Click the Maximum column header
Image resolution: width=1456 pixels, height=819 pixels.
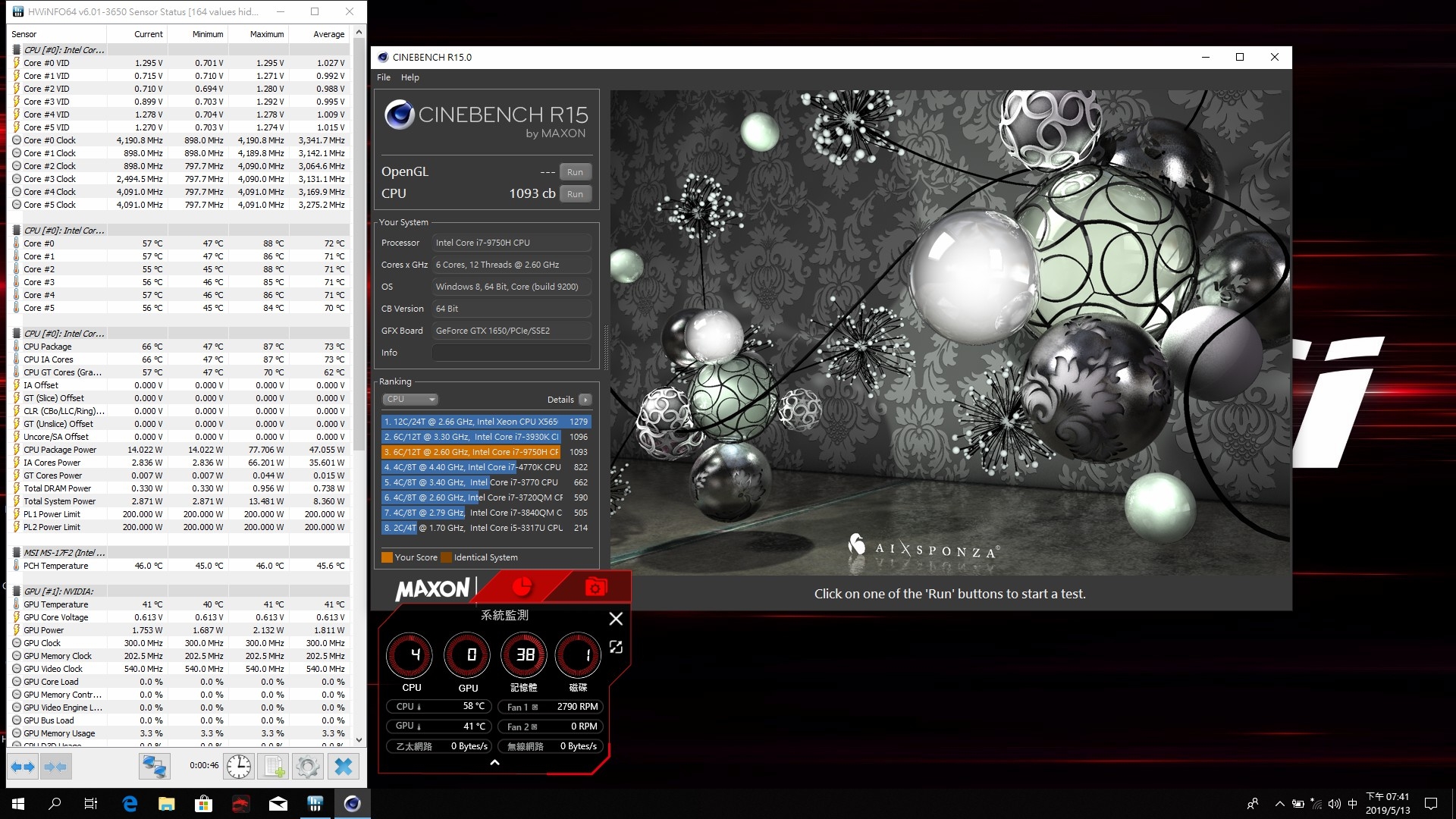pyautogui.click(x=259, y=34)
